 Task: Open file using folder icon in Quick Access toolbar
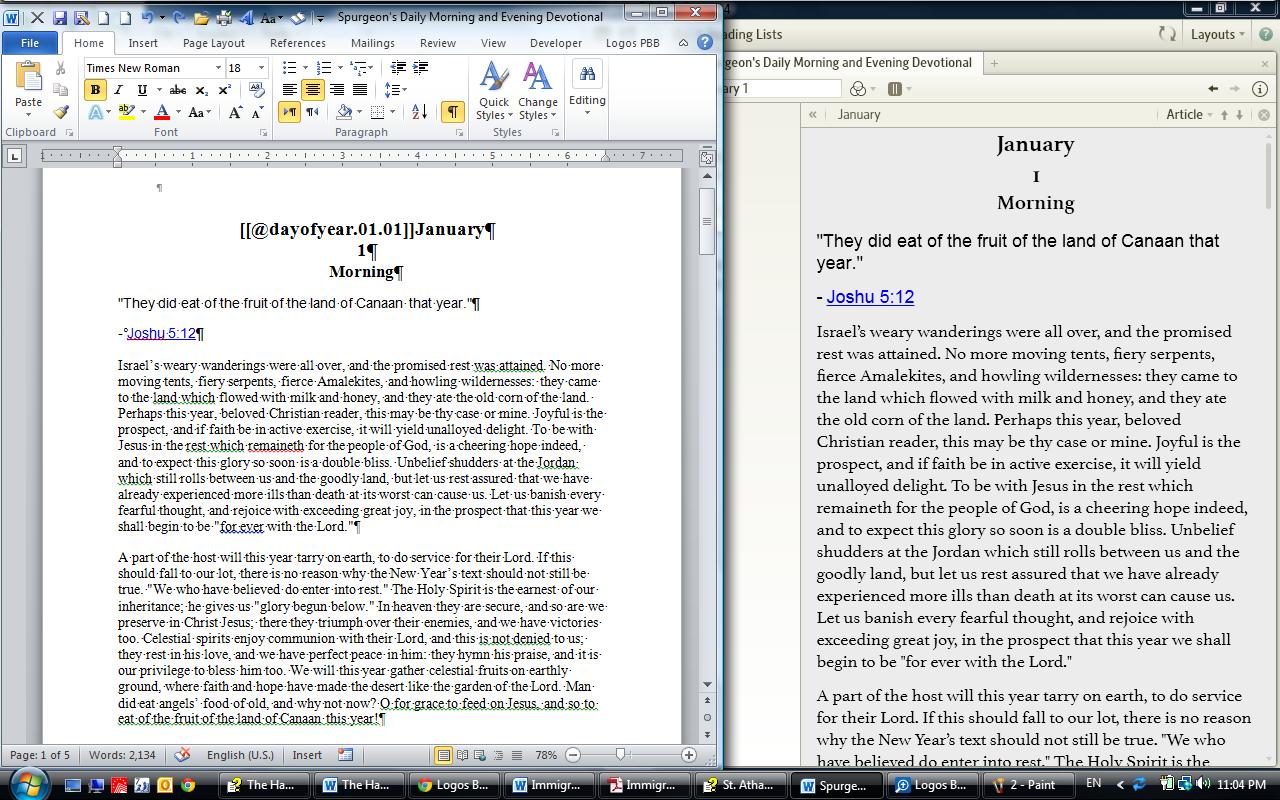201,17
